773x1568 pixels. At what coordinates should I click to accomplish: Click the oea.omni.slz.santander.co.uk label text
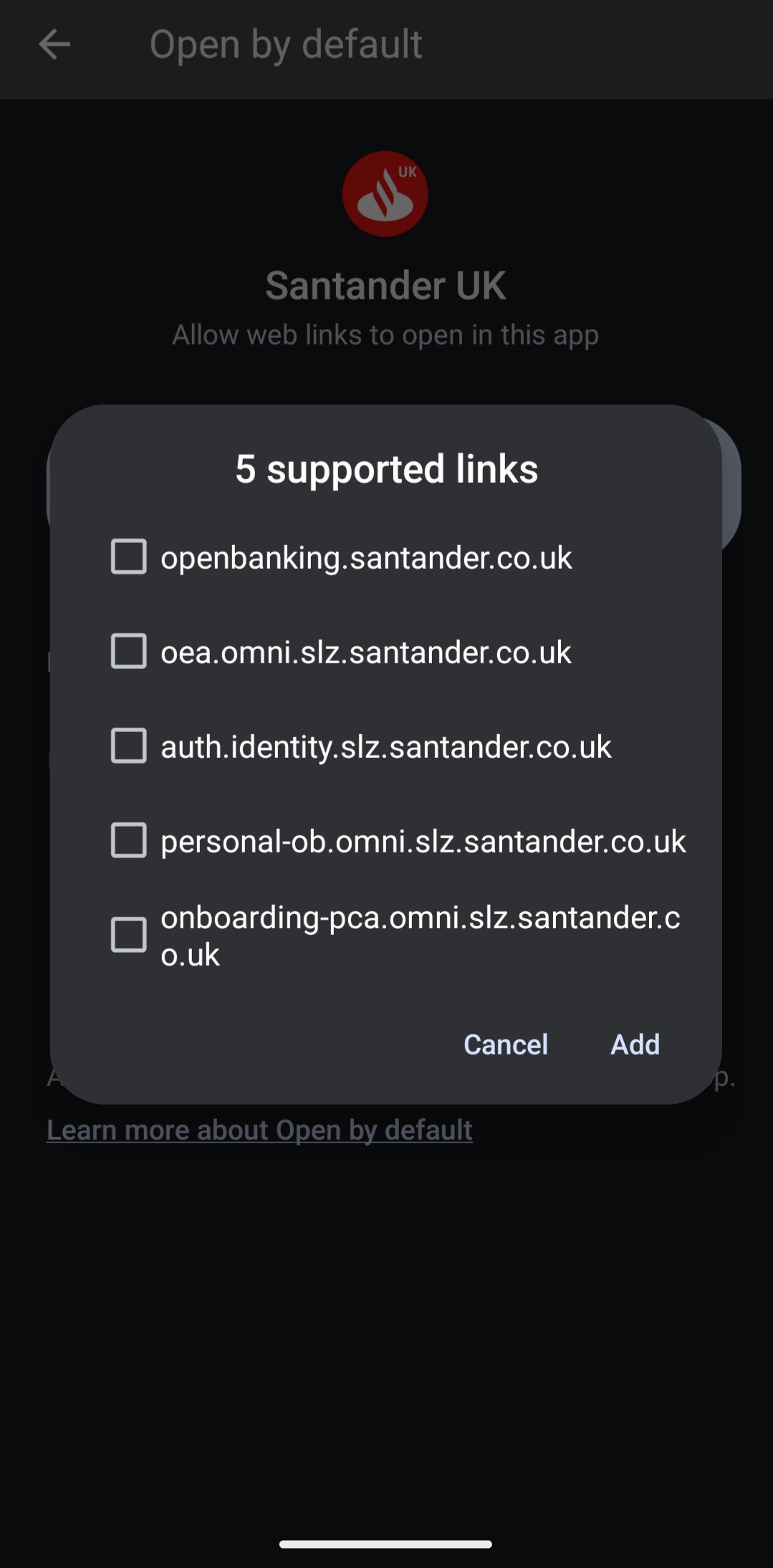coord(365,653)
